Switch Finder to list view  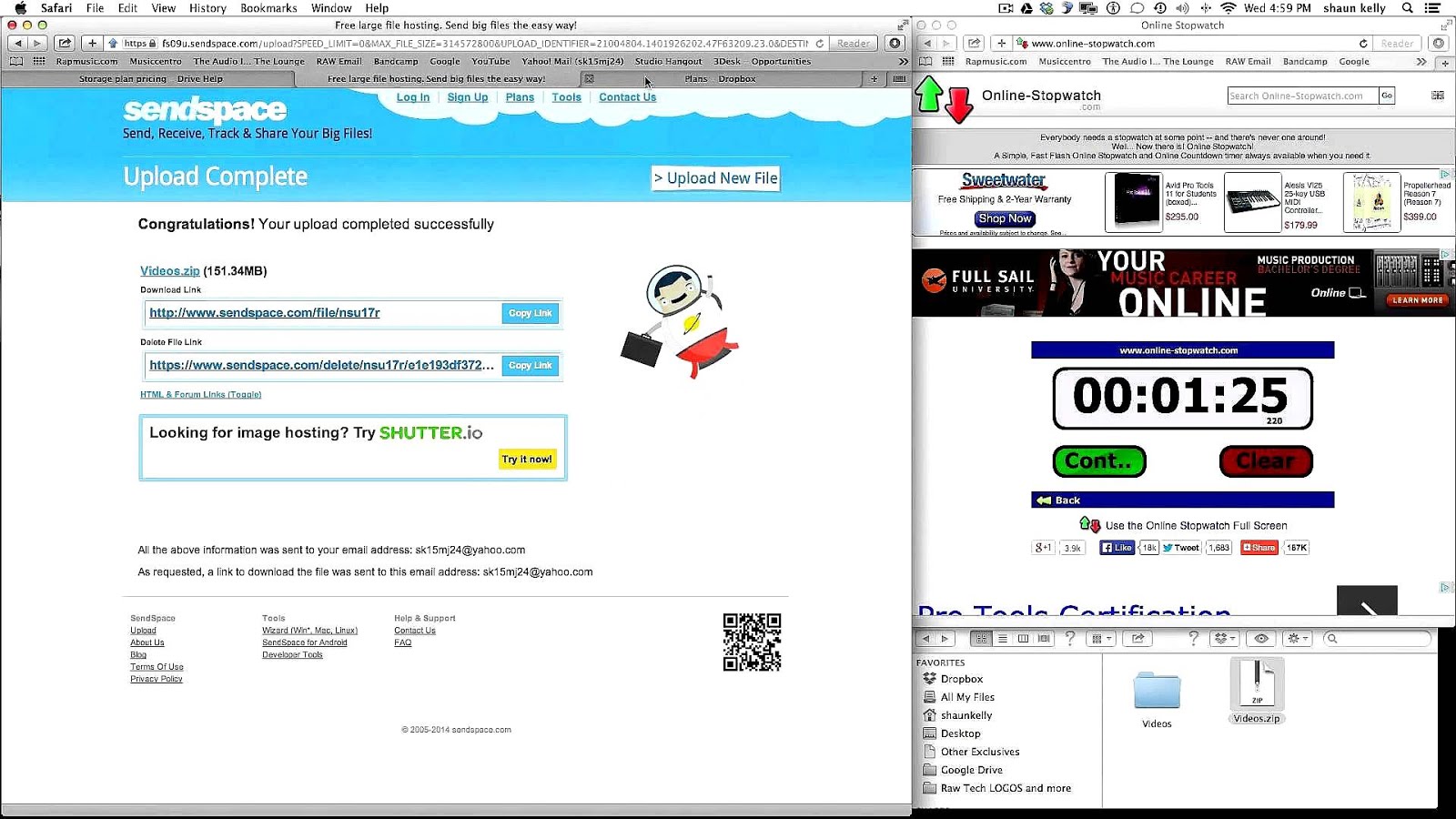pos(1002,638)
